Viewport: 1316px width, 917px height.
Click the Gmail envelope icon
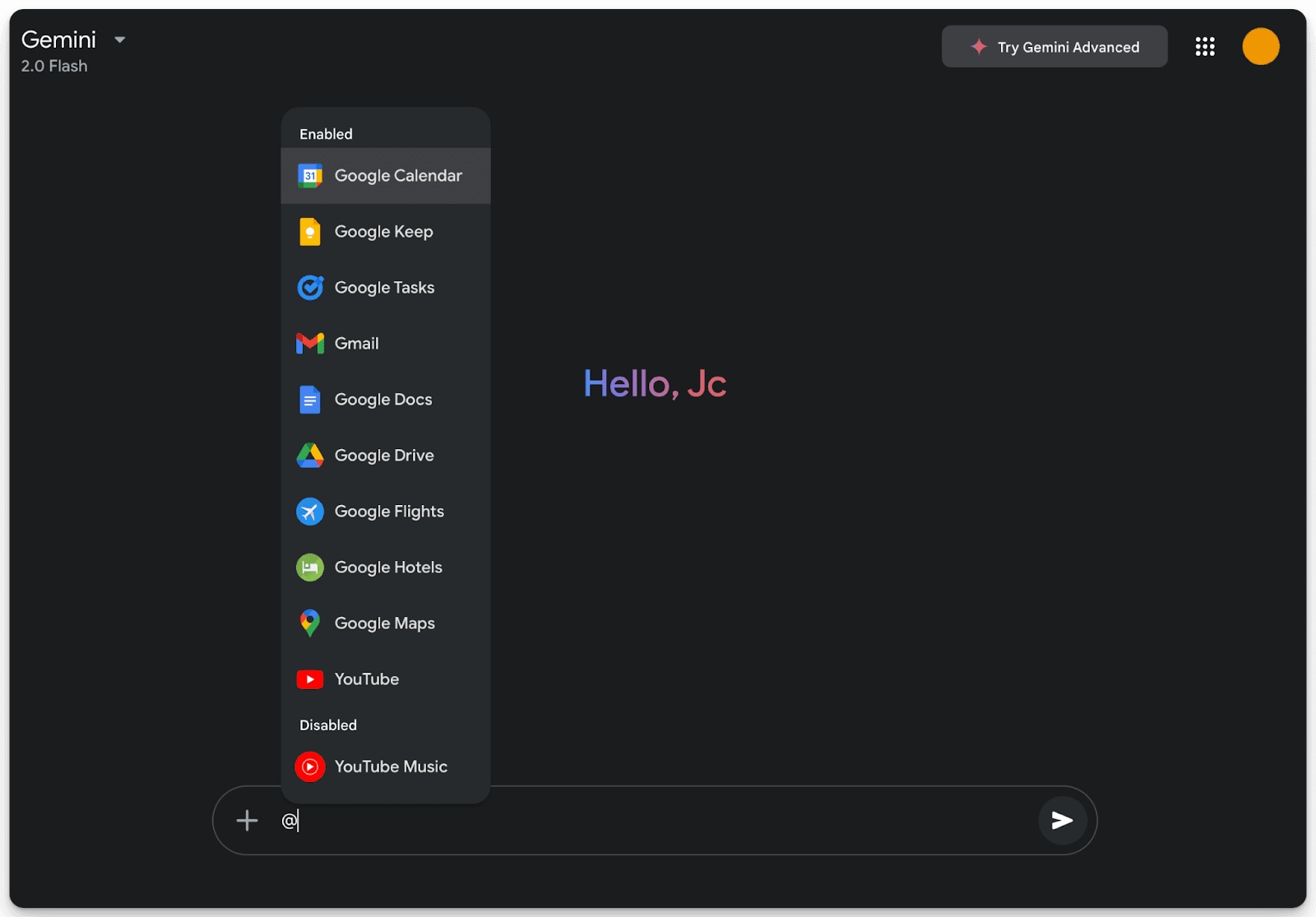pos(310,344)
